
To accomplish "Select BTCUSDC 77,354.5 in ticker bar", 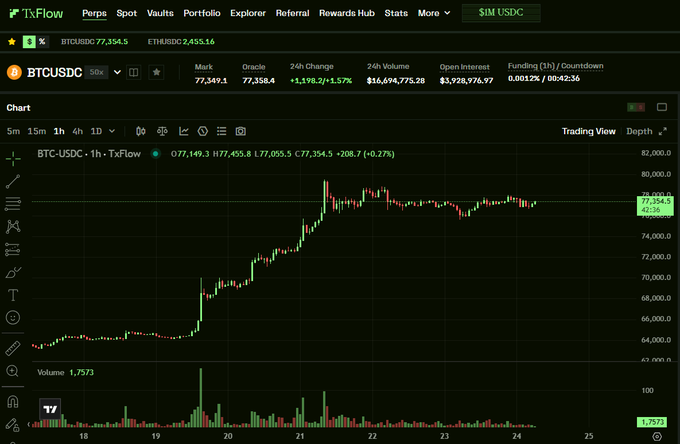I will [95, 42].
